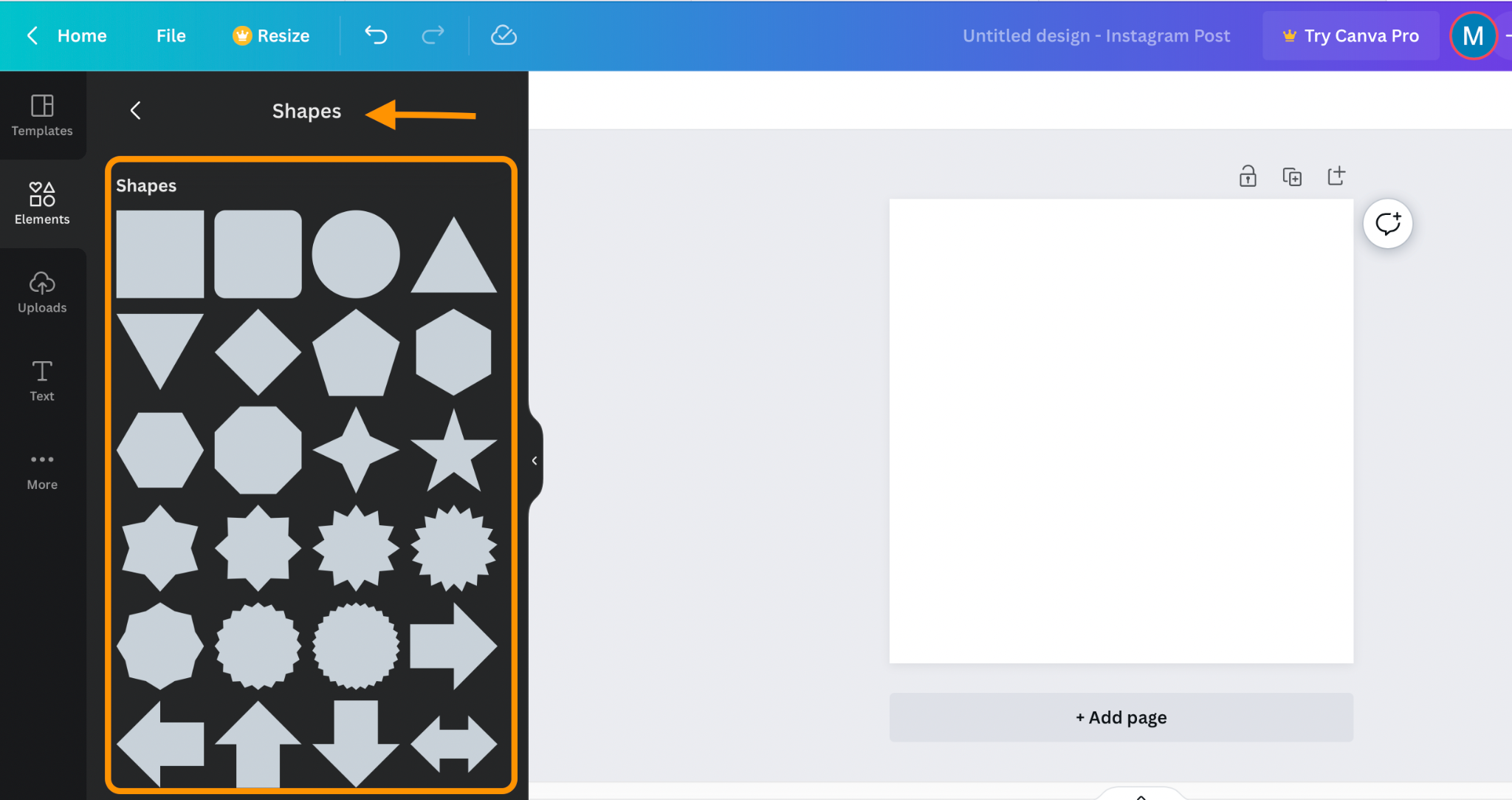Screen dimensions: 1512x800
Task: Click the Redo arrow
Action: [x=432, y=35]
